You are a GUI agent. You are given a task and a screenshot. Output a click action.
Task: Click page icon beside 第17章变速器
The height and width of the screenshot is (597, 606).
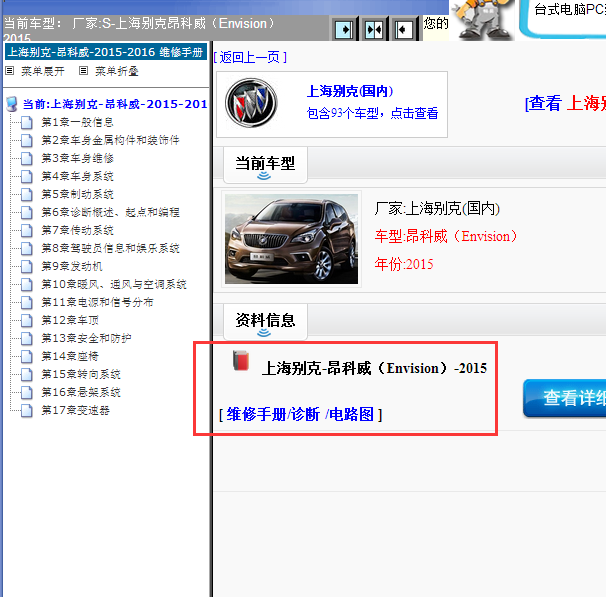pos(26,410)
